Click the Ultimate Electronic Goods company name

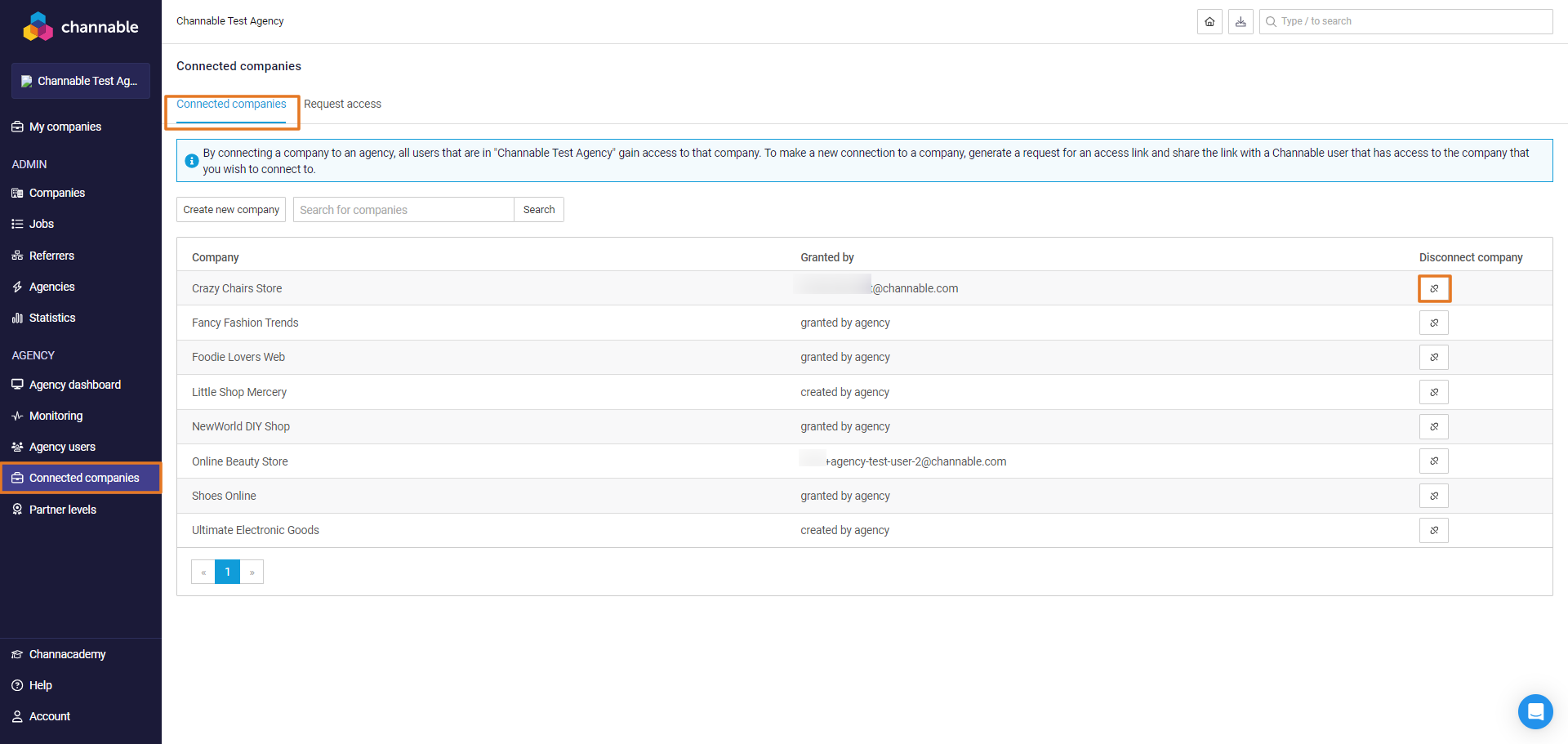pyautogui.click(x=256, y=530)
